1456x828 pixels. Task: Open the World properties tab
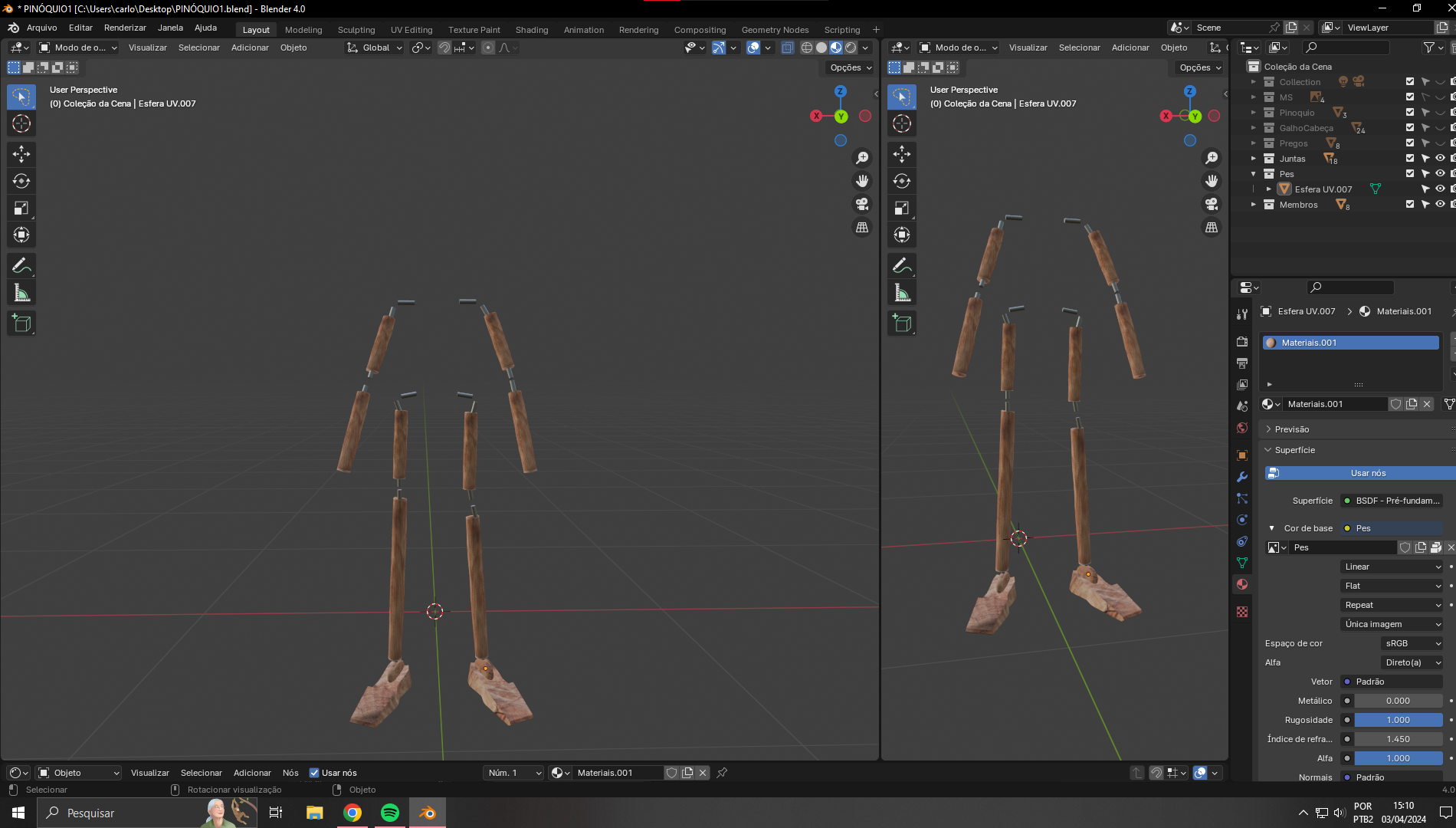click(1242, 428)
